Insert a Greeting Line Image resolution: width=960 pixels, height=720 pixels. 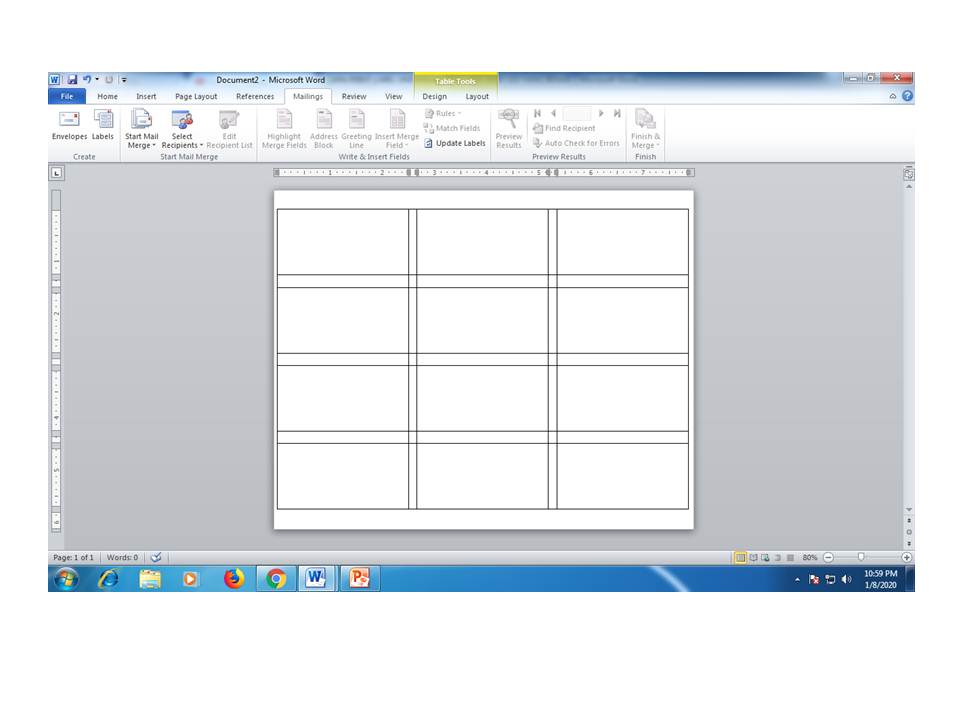(356, 129)
